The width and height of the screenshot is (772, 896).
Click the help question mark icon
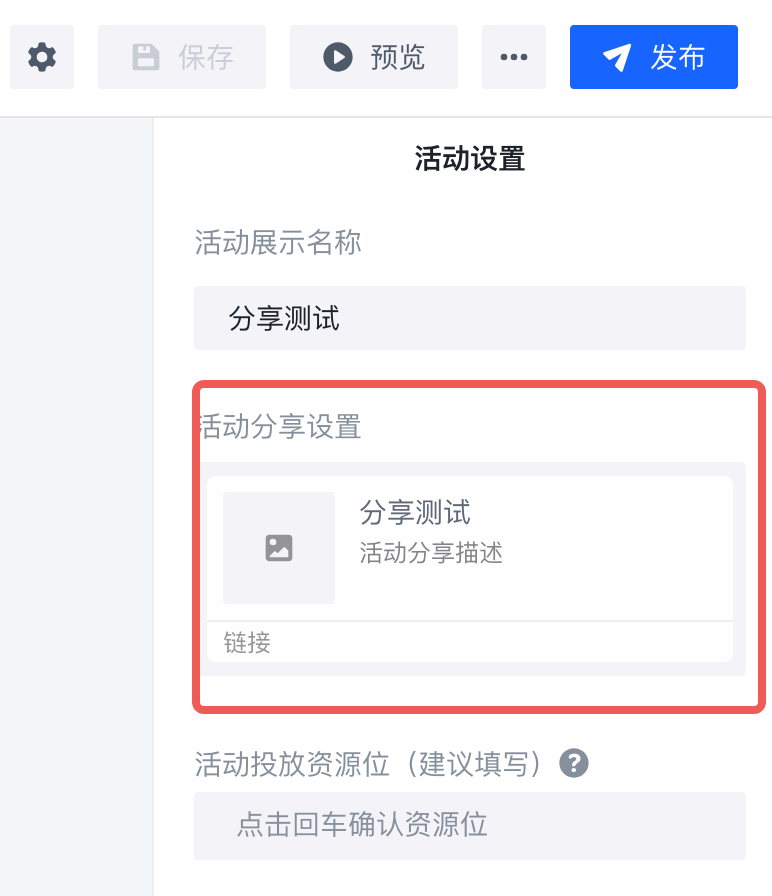click(573, 764)
